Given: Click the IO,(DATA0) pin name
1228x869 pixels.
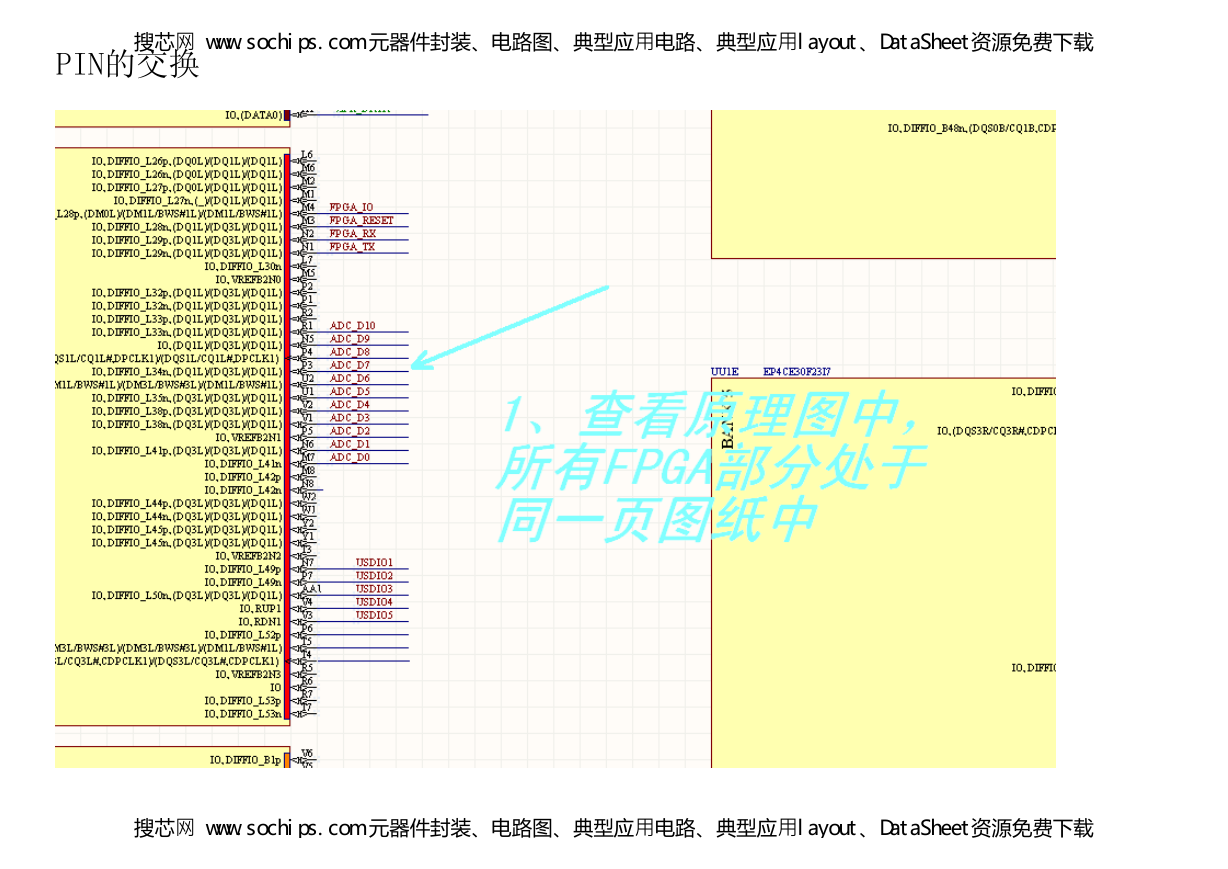Looking at the screenshot, I should (254, 116).
